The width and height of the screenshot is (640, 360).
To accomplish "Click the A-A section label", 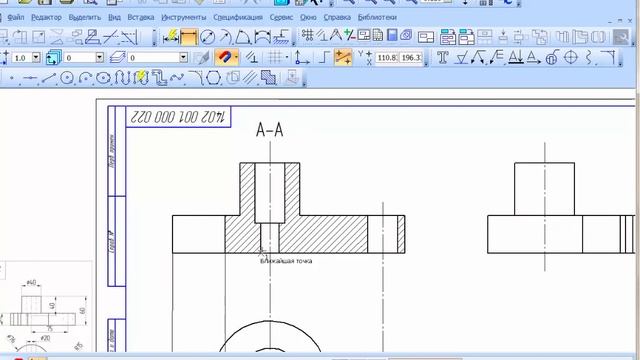I will click(269, 130).
